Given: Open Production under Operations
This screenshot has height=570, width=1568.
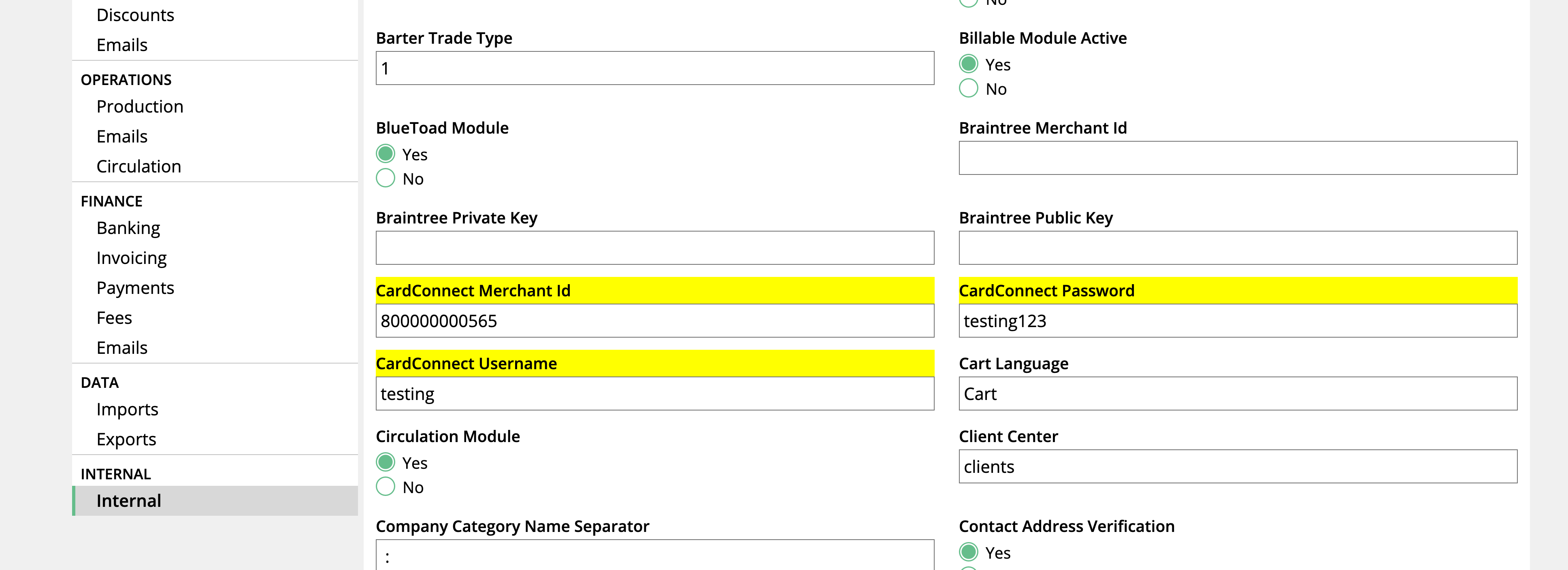Looking at the screenshot, I should tap(139, 106).
